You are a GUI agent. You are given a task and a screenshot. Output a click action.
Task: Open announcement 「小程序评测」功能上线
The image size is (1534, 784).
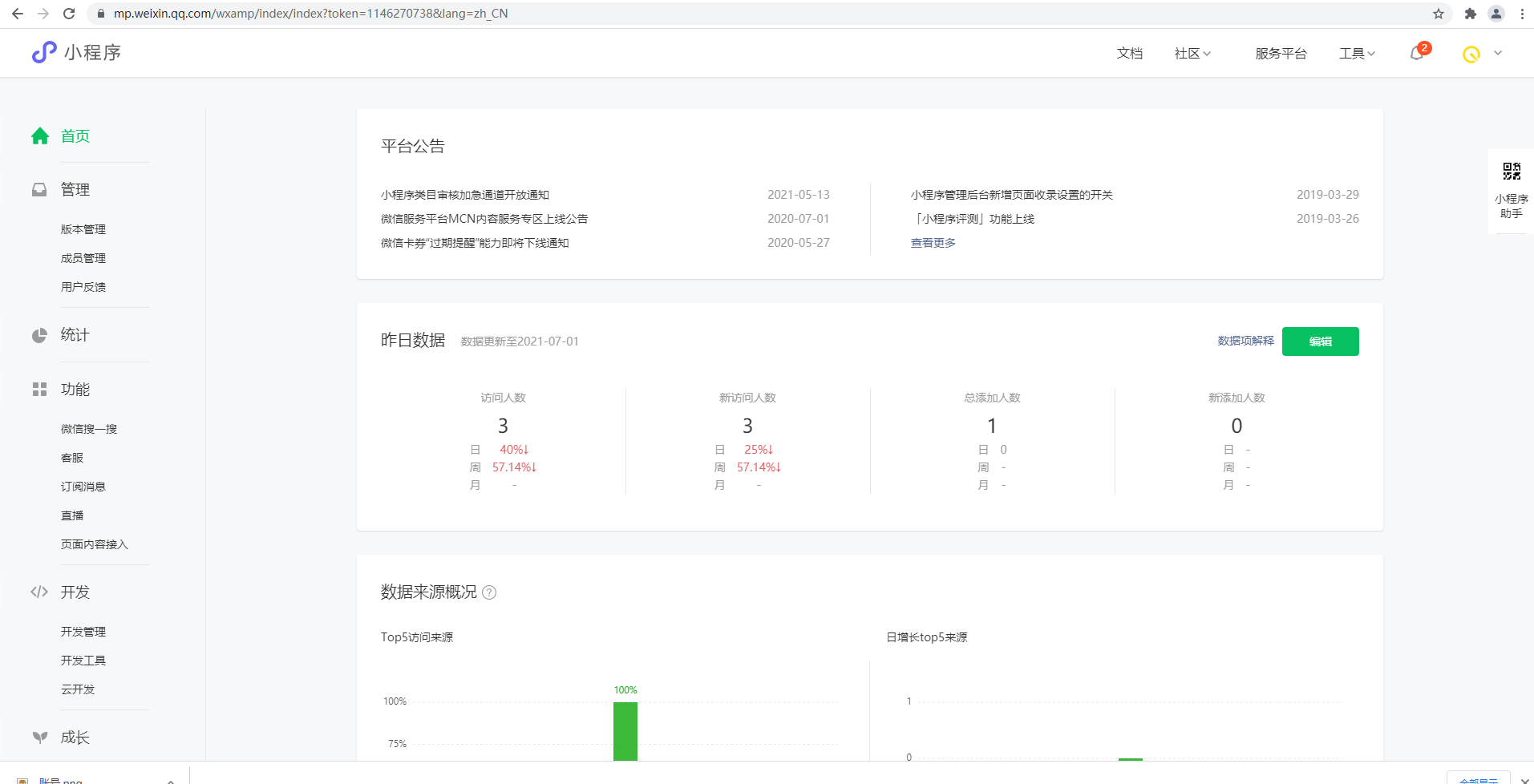coord(973,219)
